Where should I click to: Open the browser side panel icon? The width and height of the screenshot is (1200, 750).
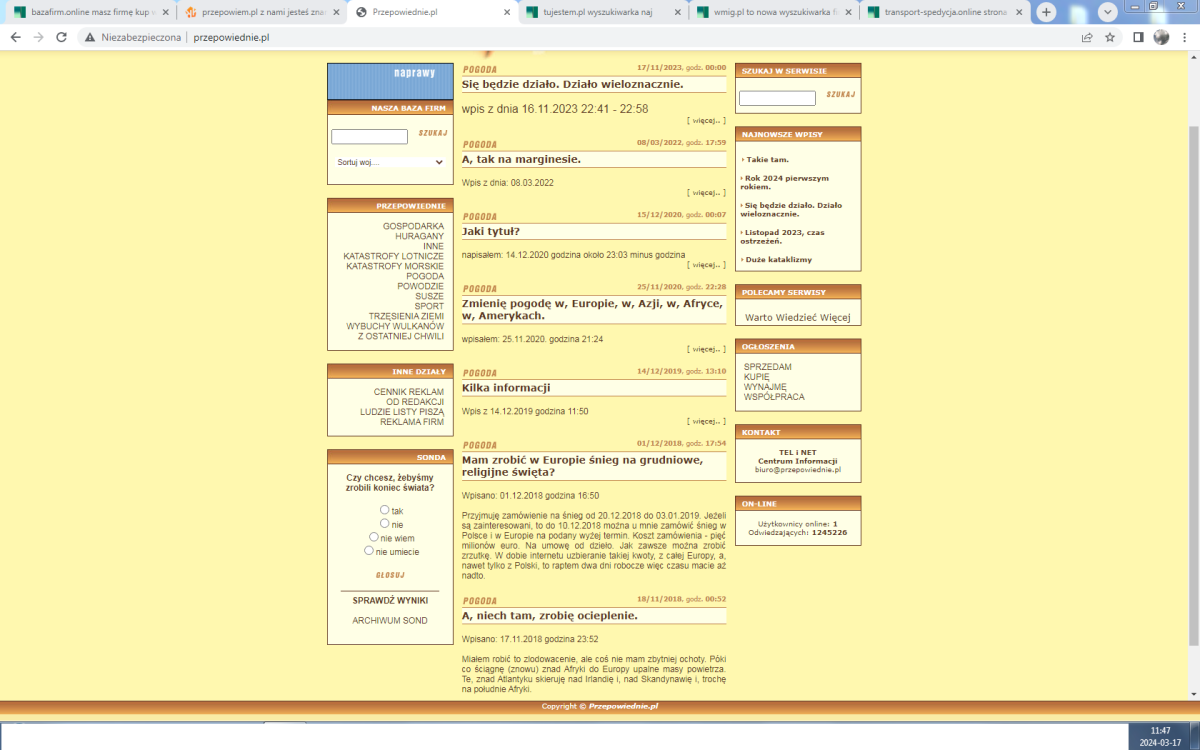(x=1138, y=37)
